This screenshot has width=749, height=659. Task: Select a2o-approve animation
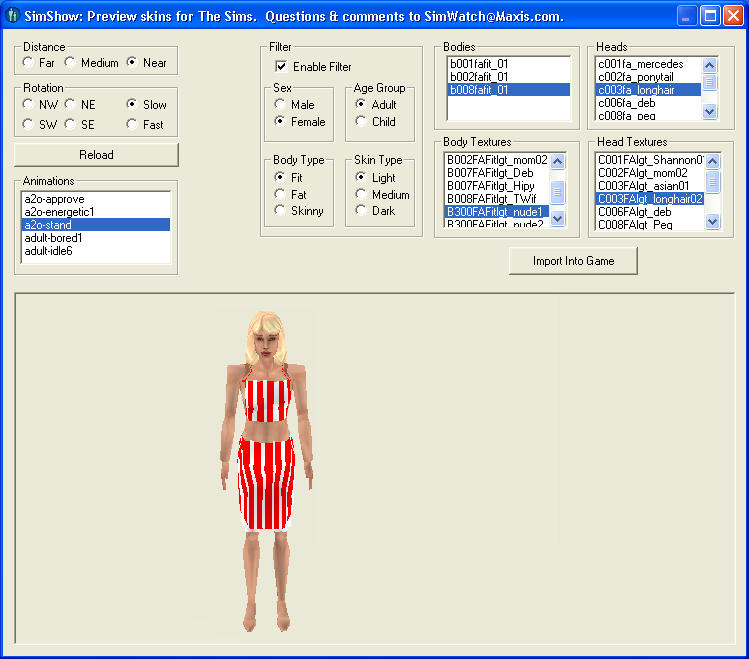[x=96, y=199]
